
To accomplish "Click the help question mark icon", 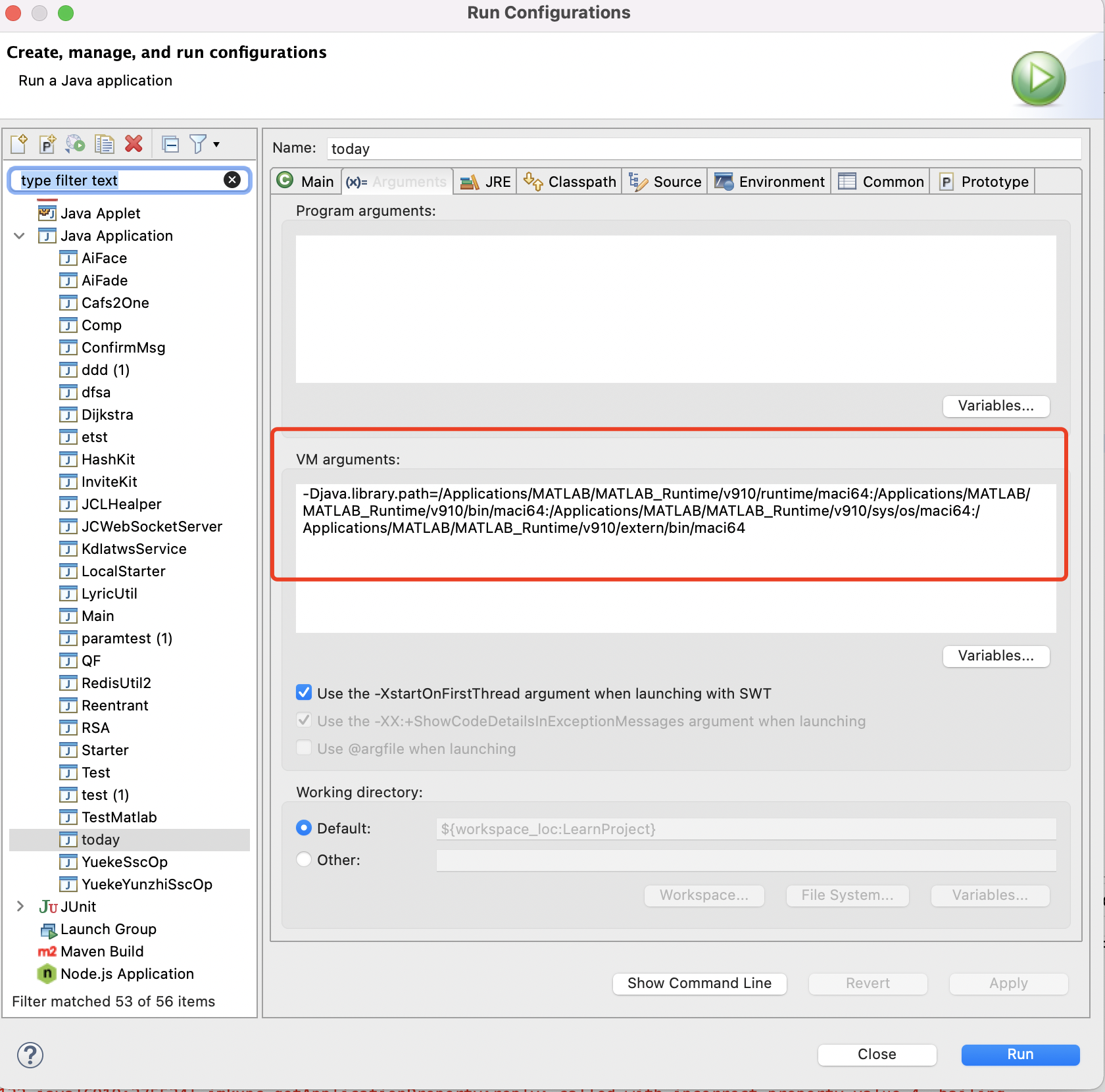I will click(30, 1055).
